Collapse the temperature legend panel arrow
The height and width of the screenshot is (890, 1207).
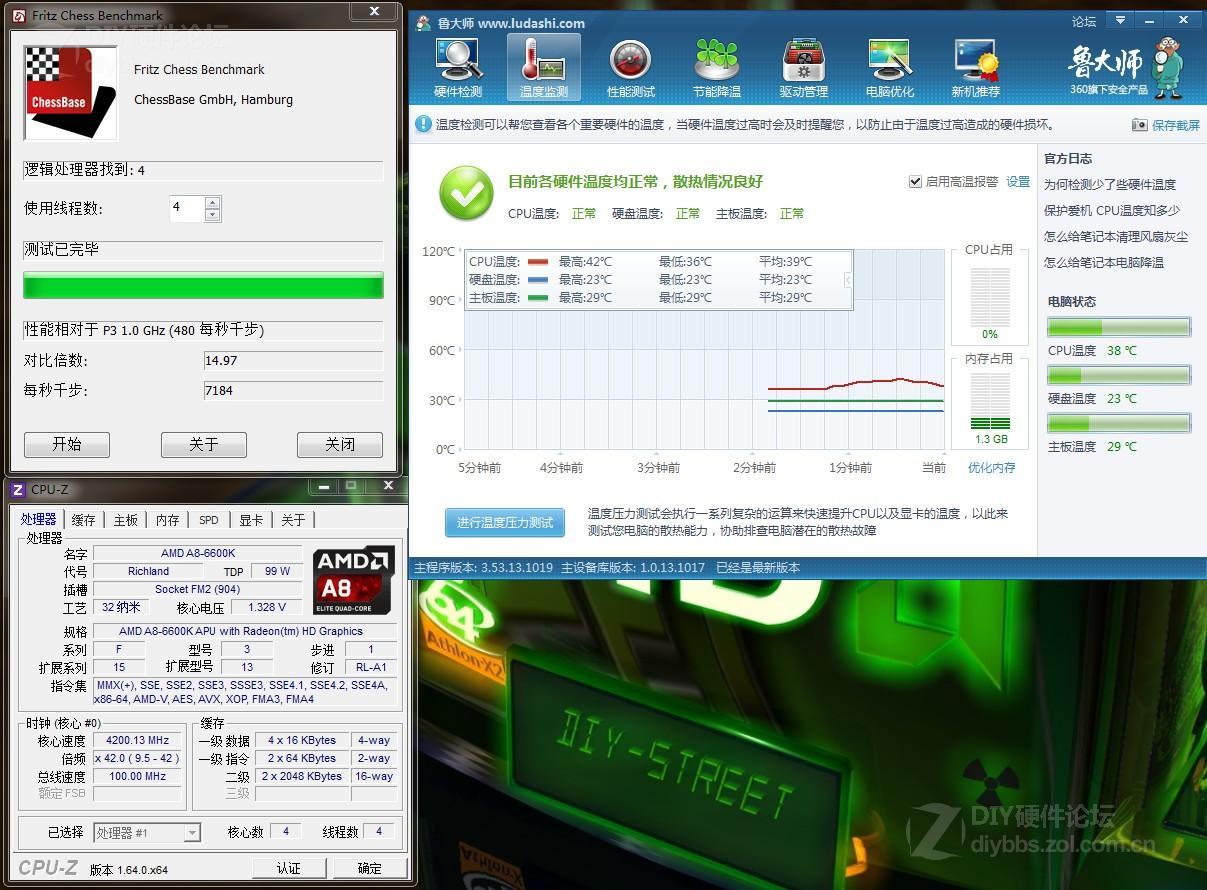pos(848,280)
